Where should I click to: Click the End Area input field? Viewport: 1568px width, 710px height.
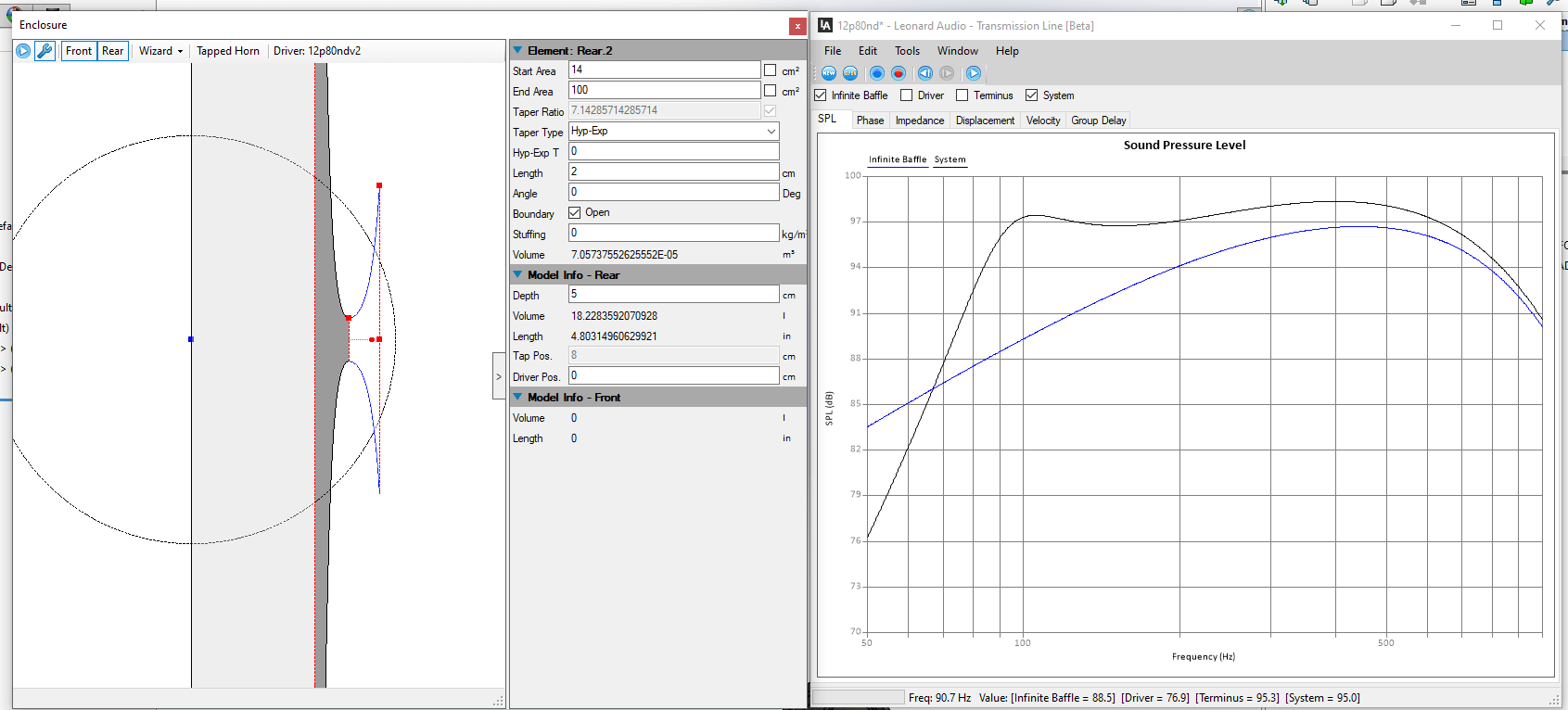point(664,90)
